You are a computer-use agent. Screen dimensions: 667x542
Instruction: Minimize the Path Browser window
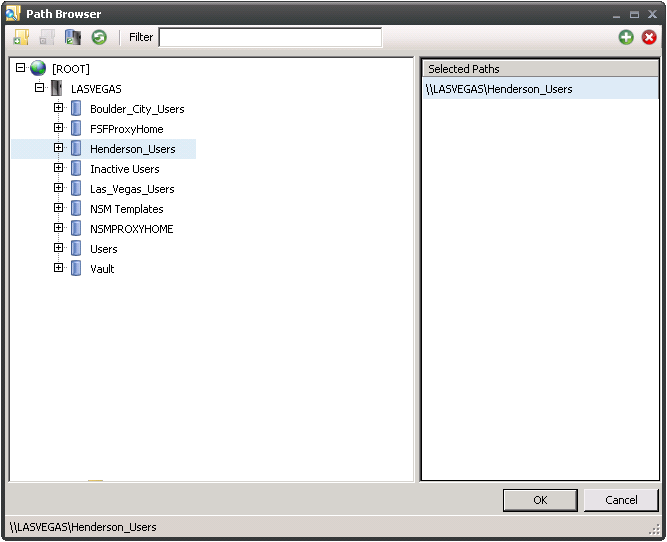[x=616, y=14]
